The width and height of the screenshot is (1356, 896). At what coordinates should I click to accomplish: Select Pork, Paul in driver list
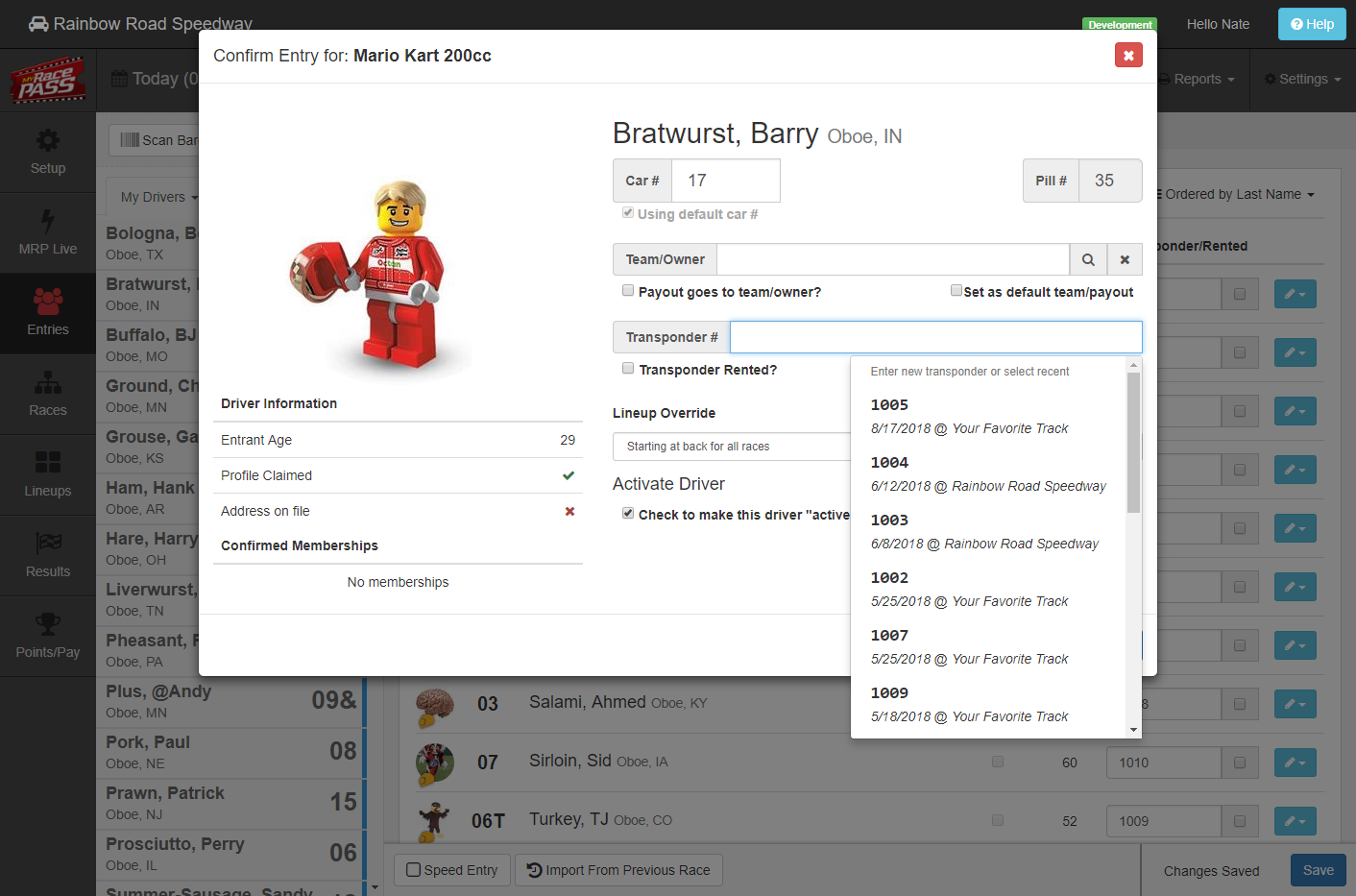[x=230, y=752]
